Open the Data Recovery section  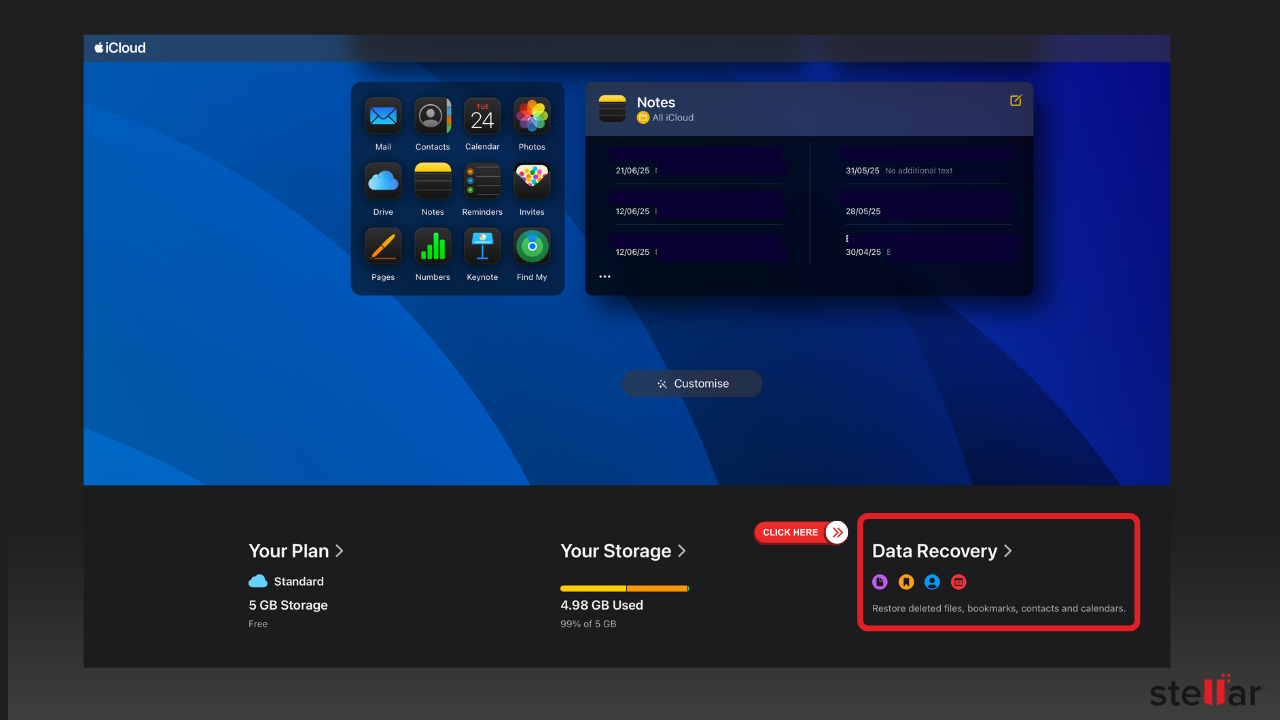[942, 551]
